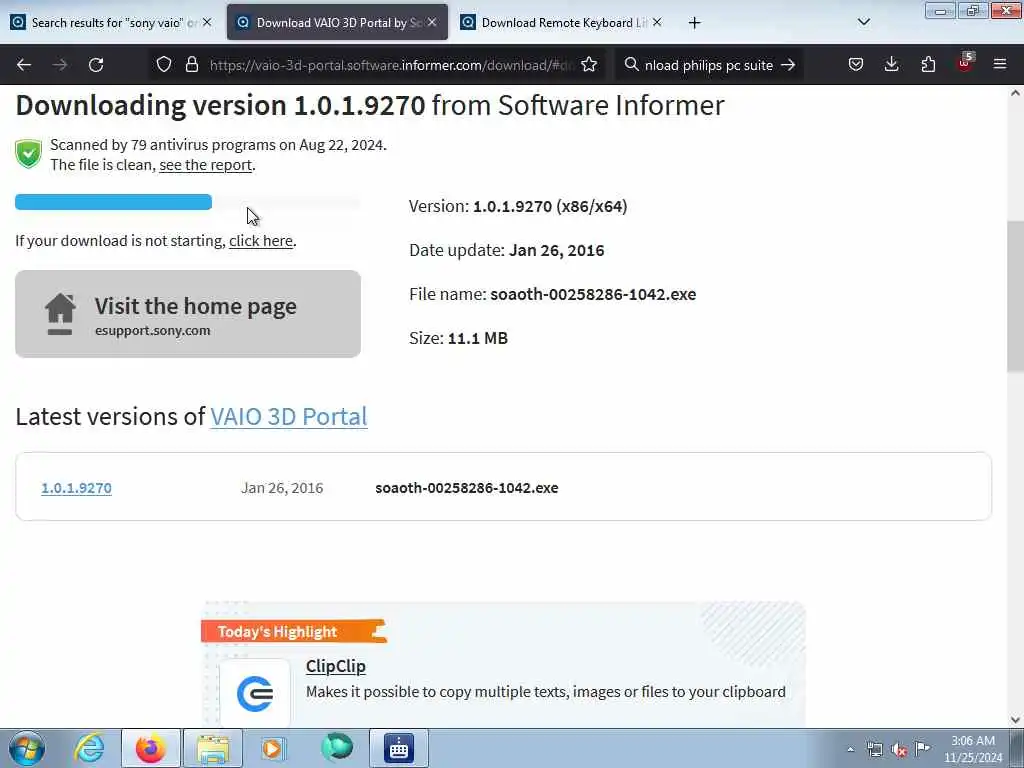Open the Firefox hamburger menu
Image resolution: width=1024 pixels, height=768 pixels.
pyautogui.click(x=1000, y=65)
